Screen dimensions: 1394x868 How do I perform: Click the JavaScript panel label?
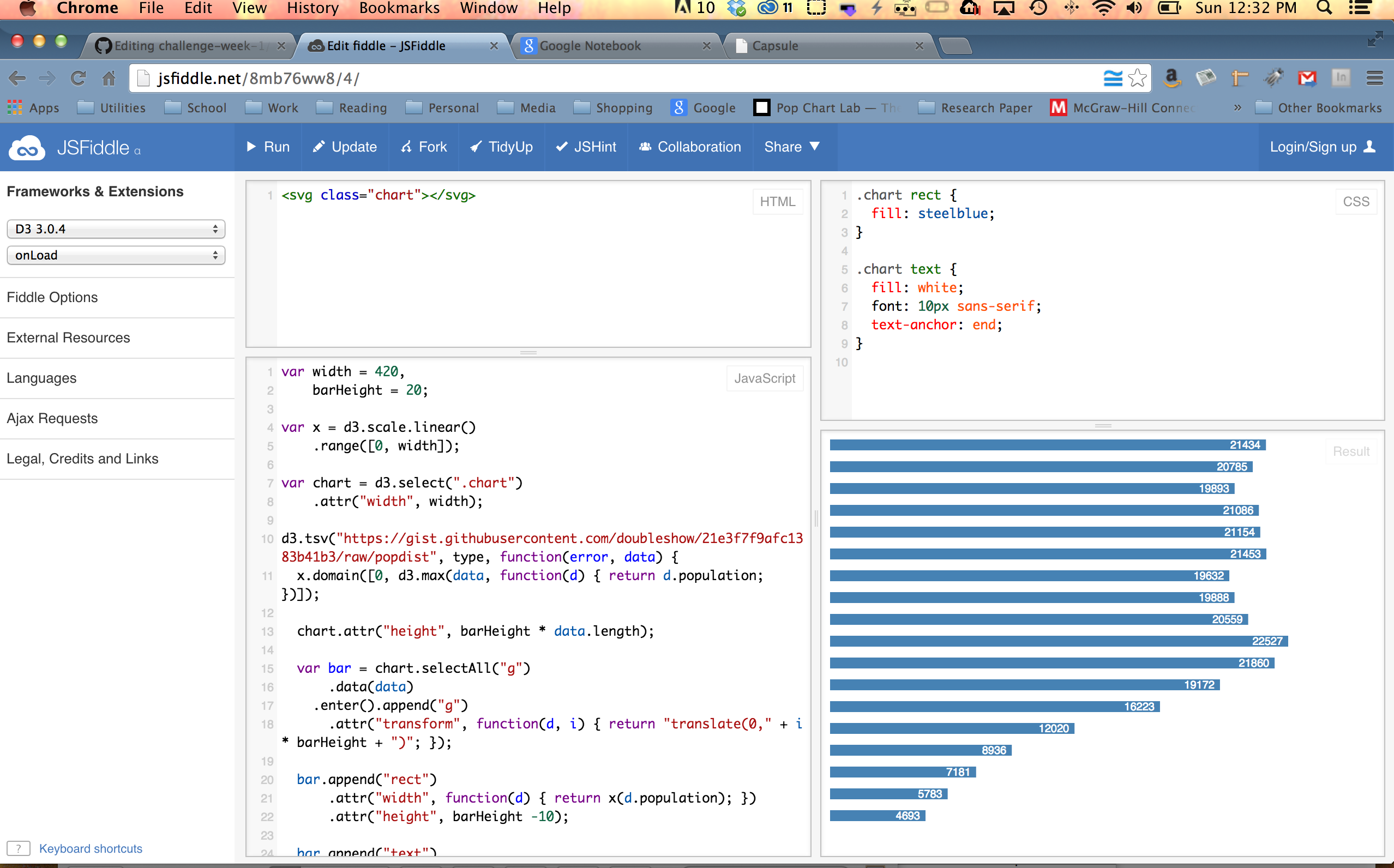(x=765, y=378)
